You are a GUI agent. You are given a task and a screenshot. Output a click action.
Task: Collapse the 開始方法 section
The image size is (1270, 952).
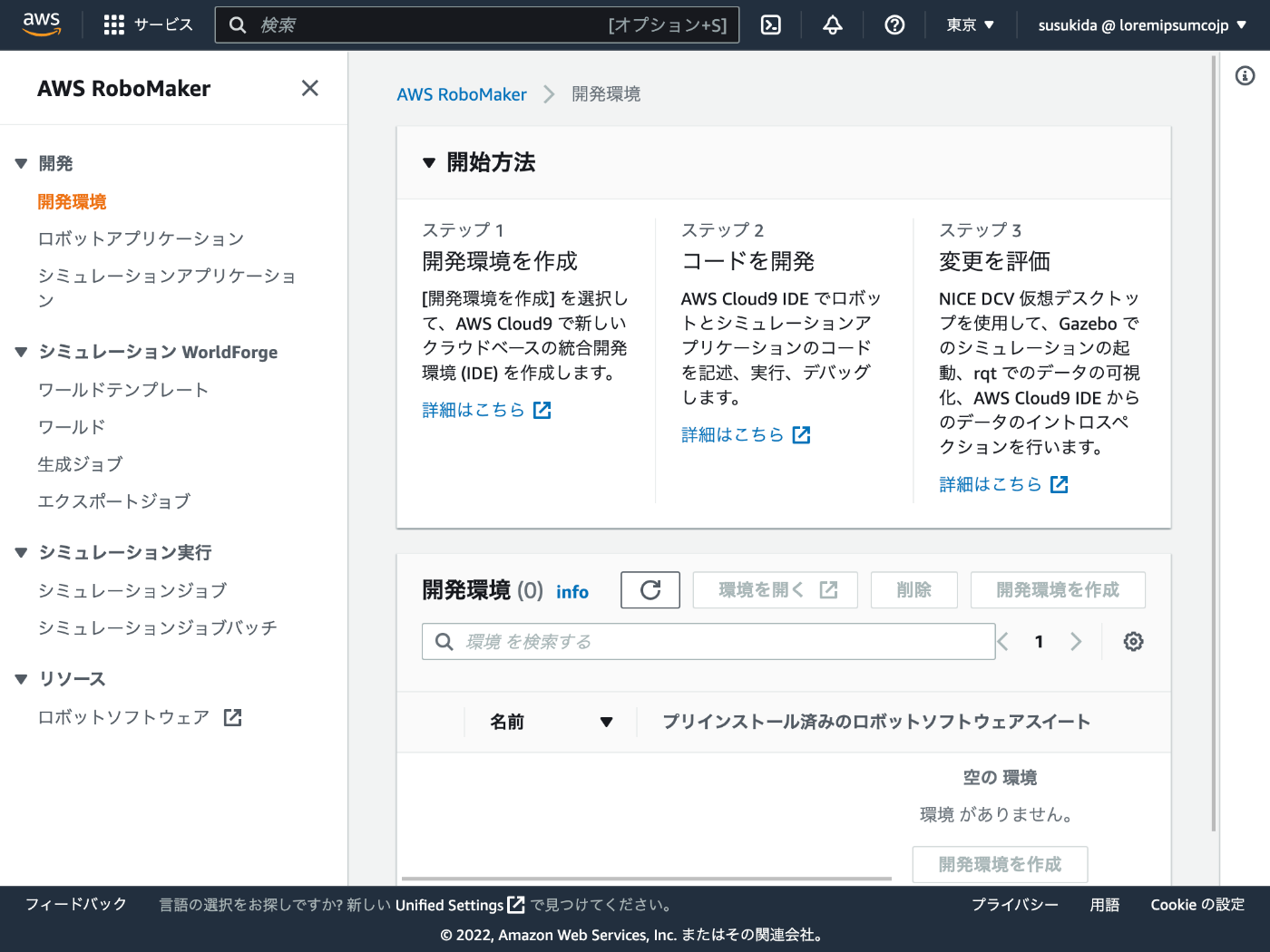pyautogui.click(x=429, y=163)
